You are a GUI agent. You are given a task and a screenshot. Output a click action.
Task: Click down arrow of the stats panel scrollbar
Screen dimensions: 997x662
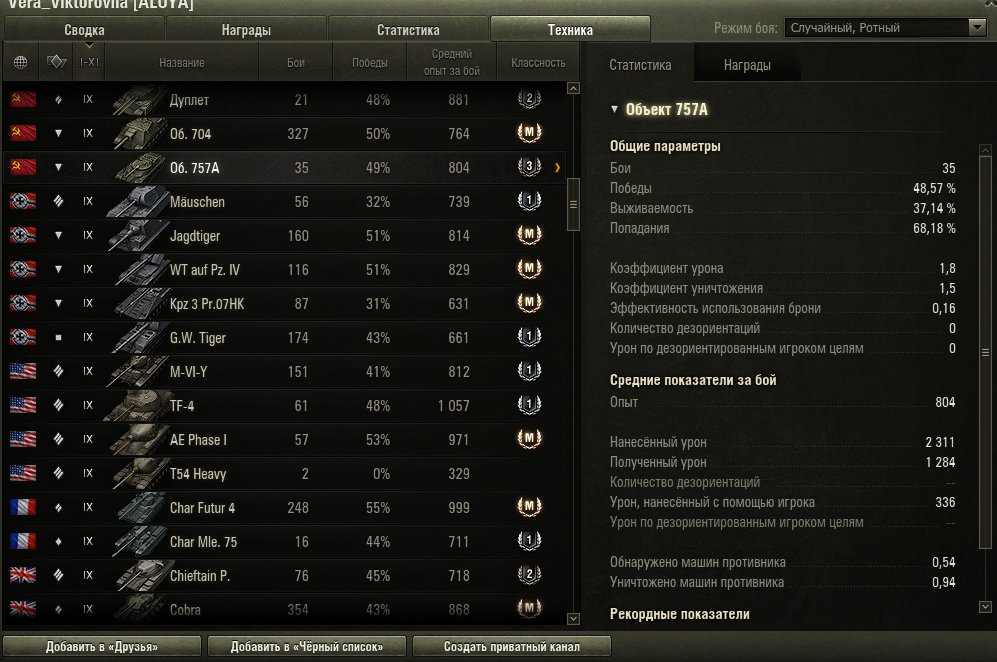tap(985, 607)
